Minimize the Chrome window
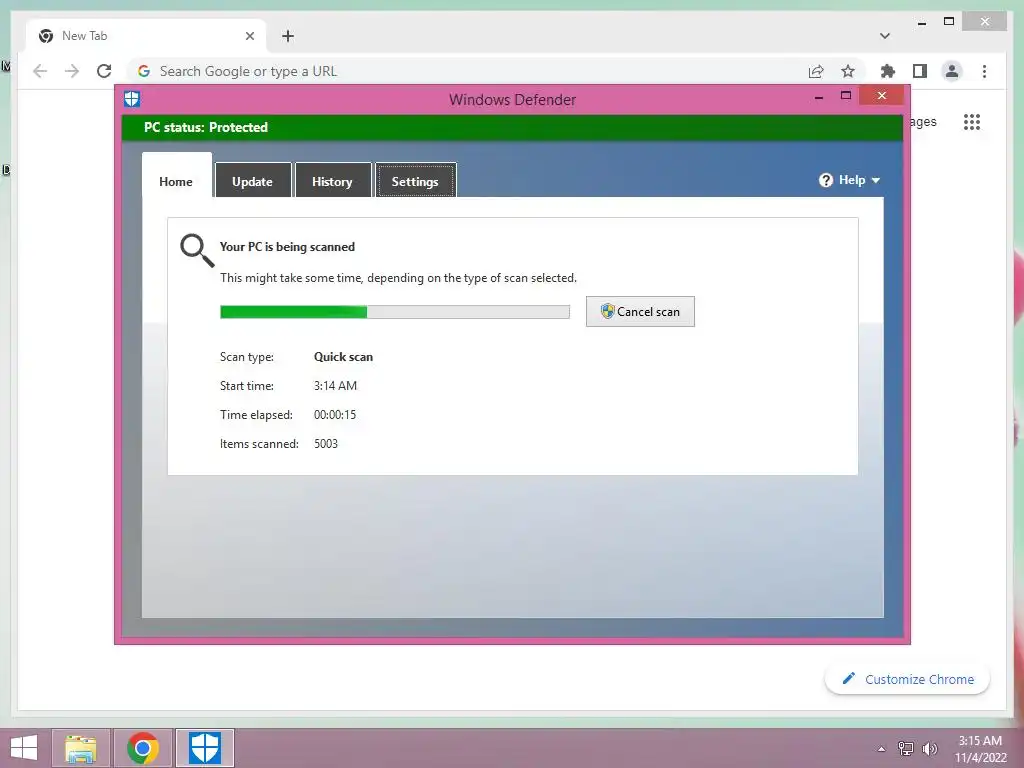 pyautogui.click(x=921, y=22)
